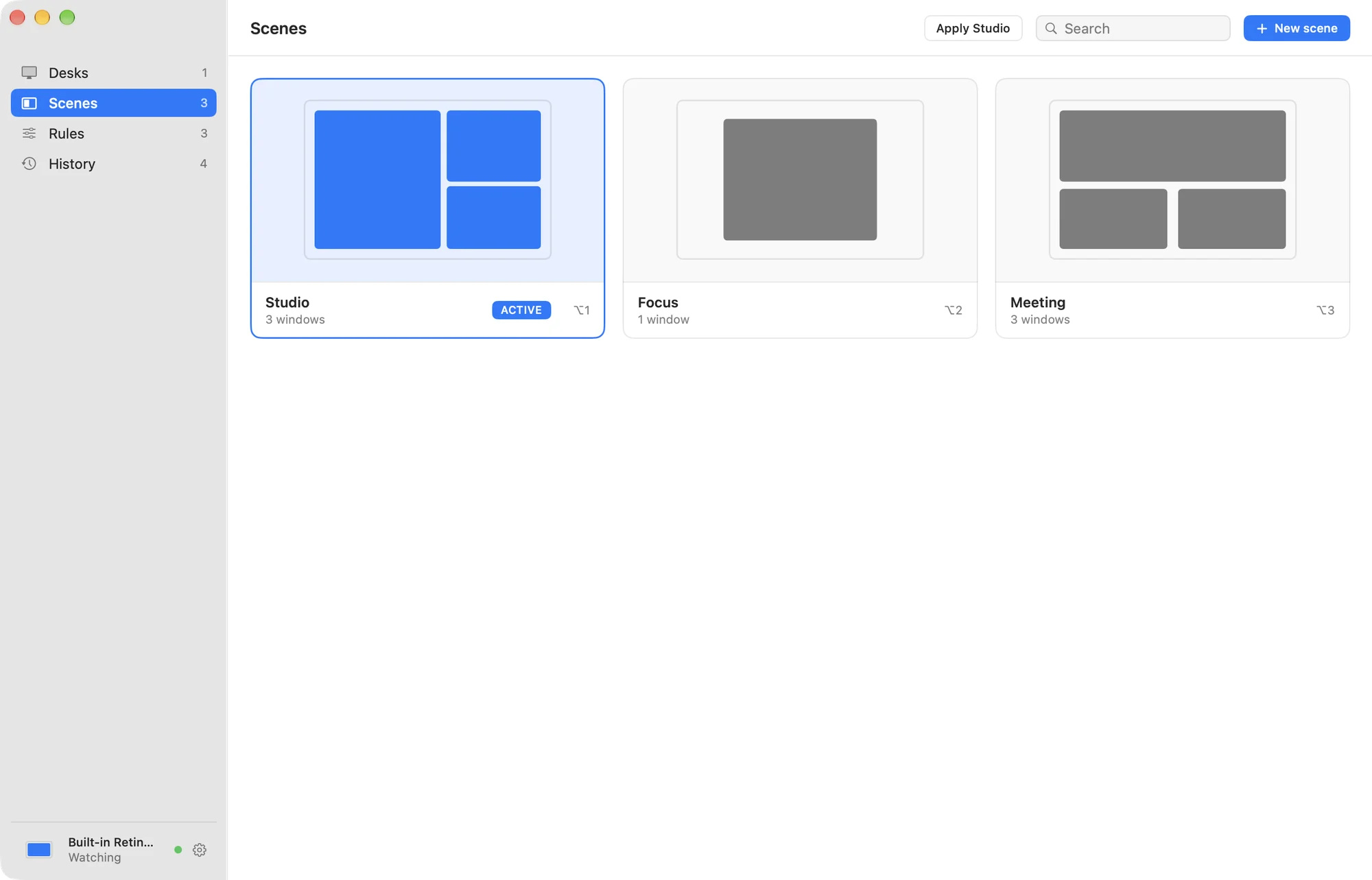The image size is (1372, 880).
Task: Open History in the sidebar
Action: [113, 163]
